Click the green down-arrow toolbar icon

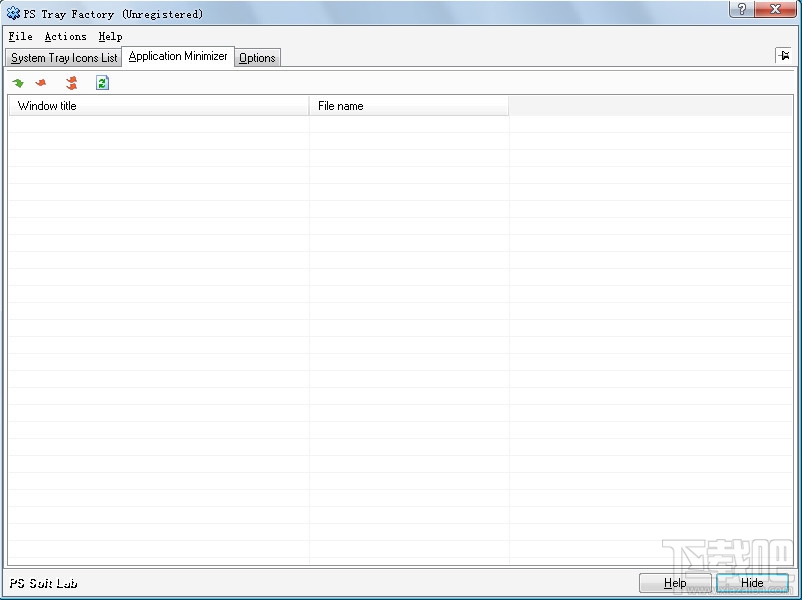point(18,83)
